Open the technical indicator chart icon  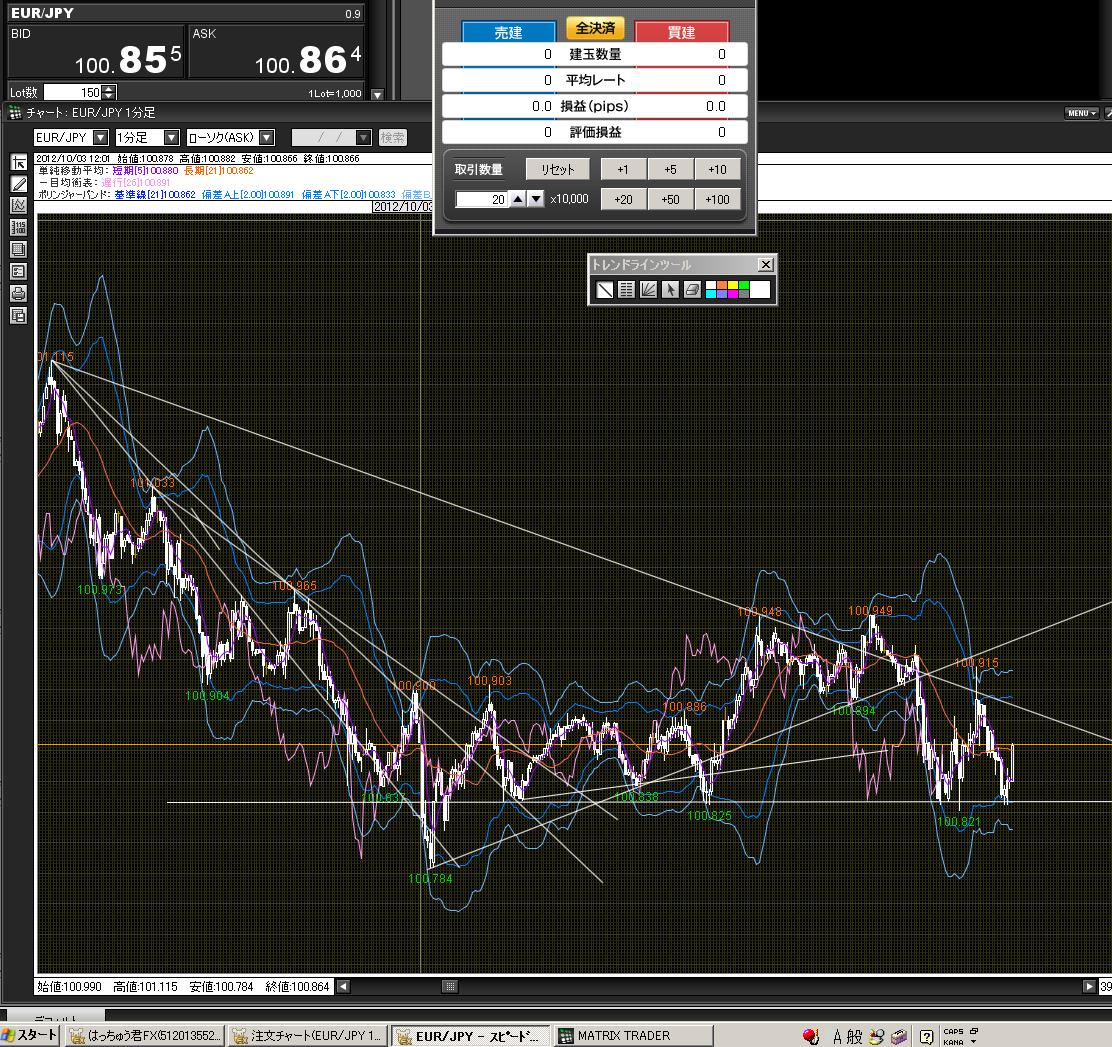point(18,205)
